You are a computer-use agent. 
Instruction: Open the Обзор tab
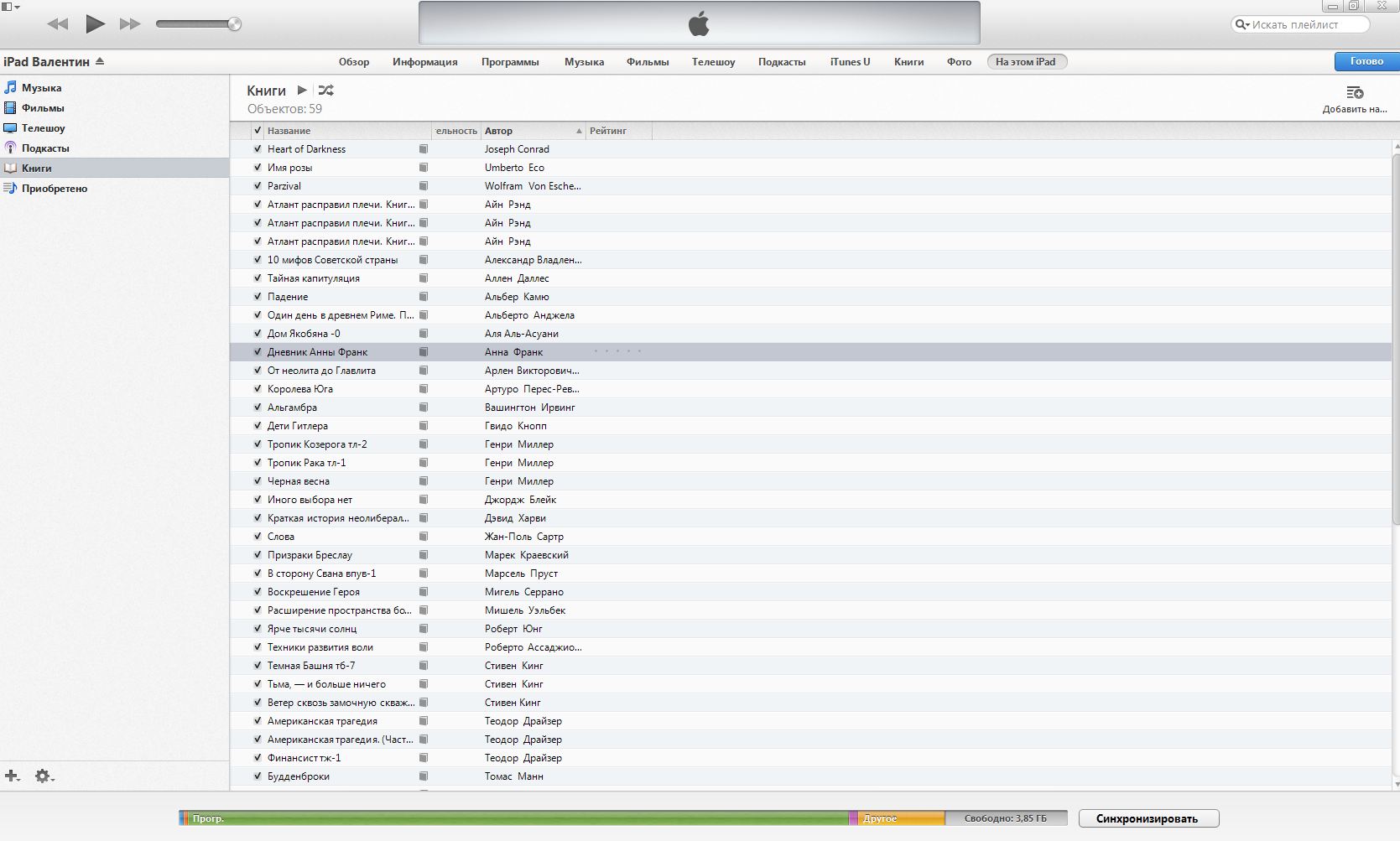354,62
